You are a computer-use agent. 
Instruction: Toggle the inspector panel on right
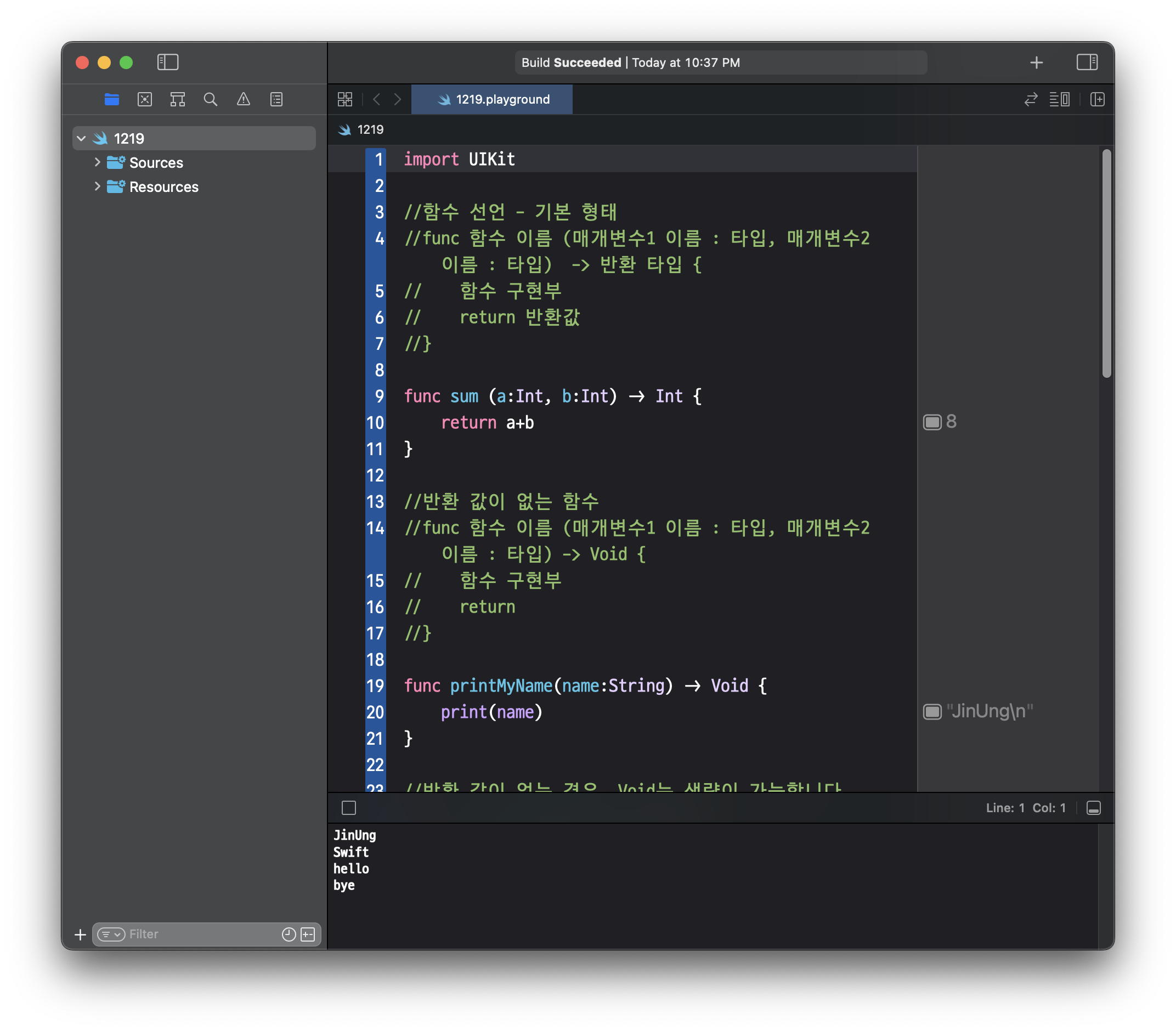(1087, 62)
